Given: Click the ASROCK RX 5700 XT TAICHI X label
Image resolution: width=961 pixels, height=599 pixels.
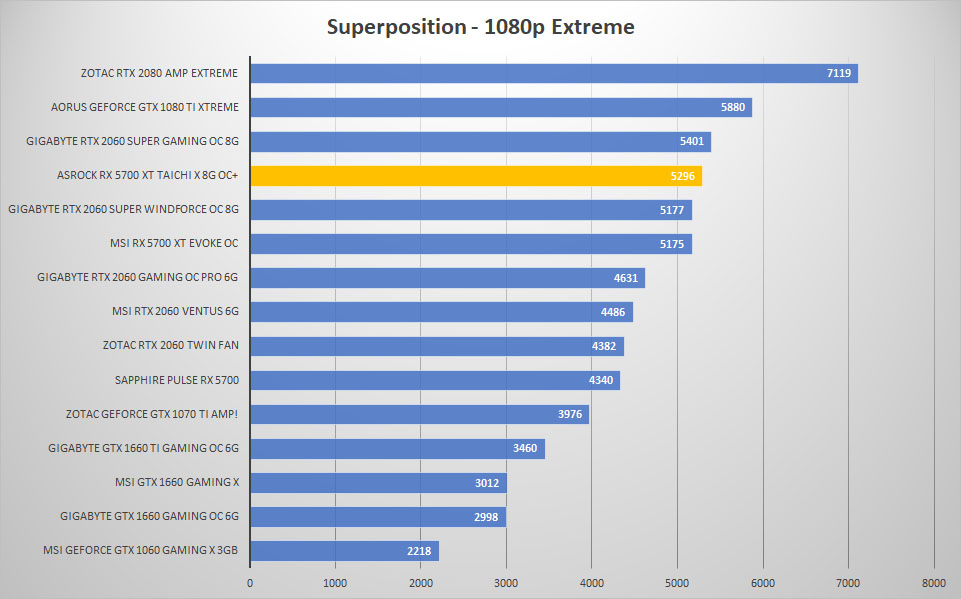Looking at the screenshot, I should [x=148, y=175].
